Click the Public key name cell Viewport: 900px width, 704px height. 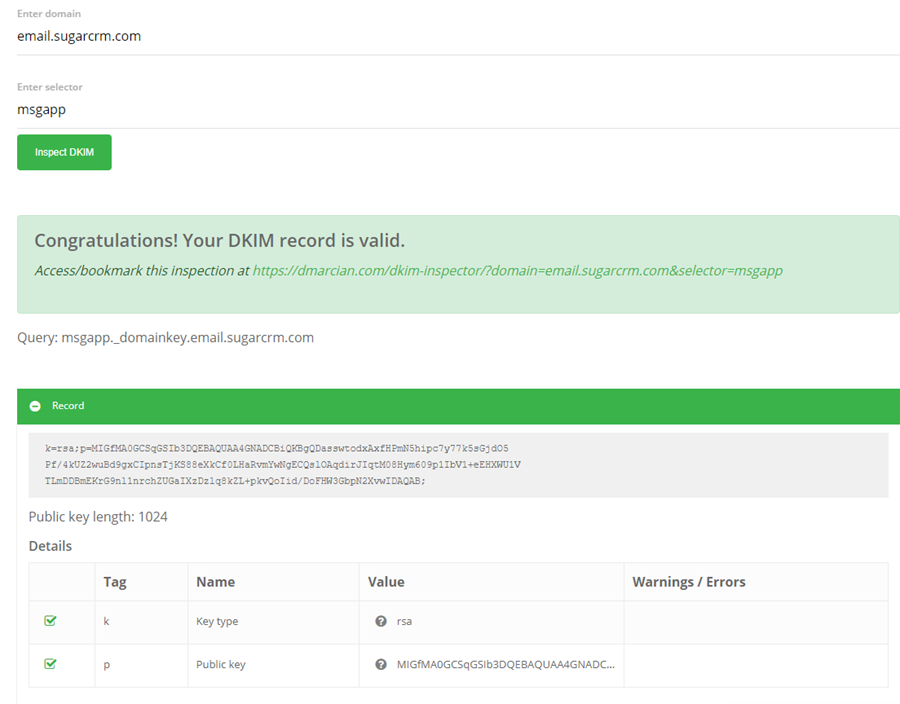220,664
